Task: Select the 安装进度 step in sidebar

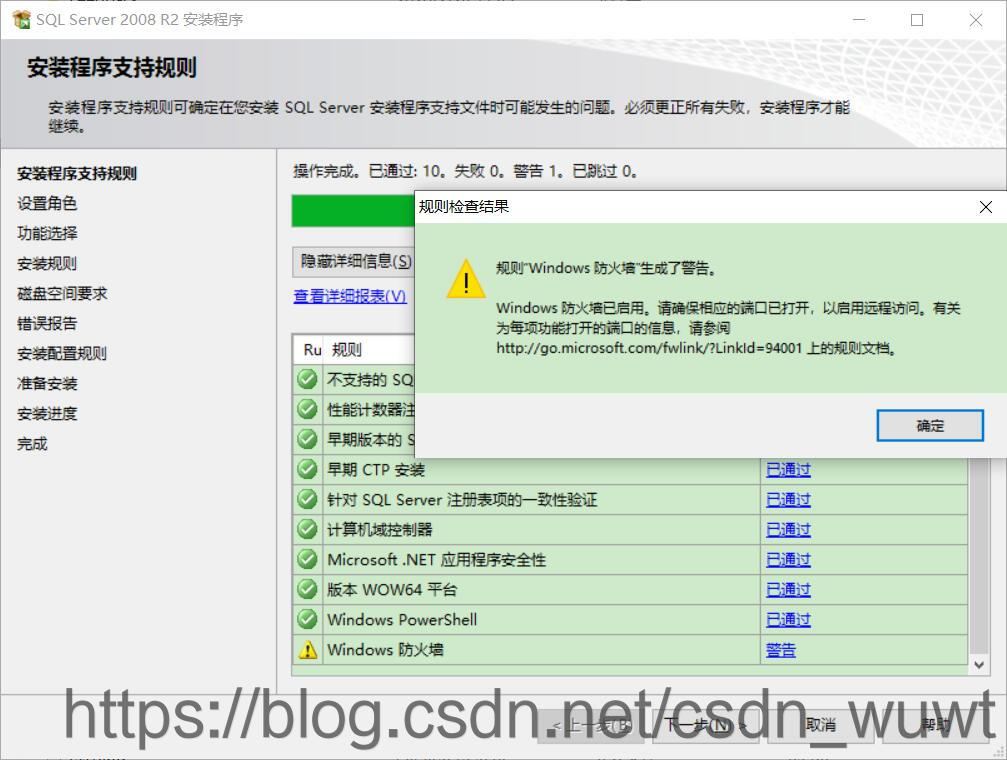Action: pos(47,414)
